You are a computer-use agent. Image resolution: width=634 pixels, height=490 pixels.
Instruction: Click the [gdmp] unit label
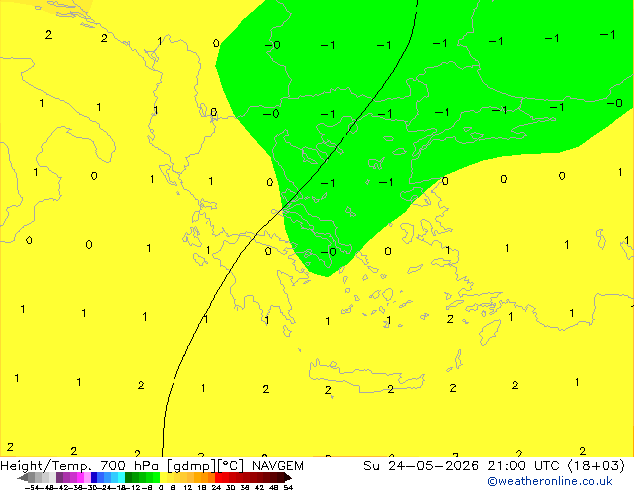(x=192, y=466)
